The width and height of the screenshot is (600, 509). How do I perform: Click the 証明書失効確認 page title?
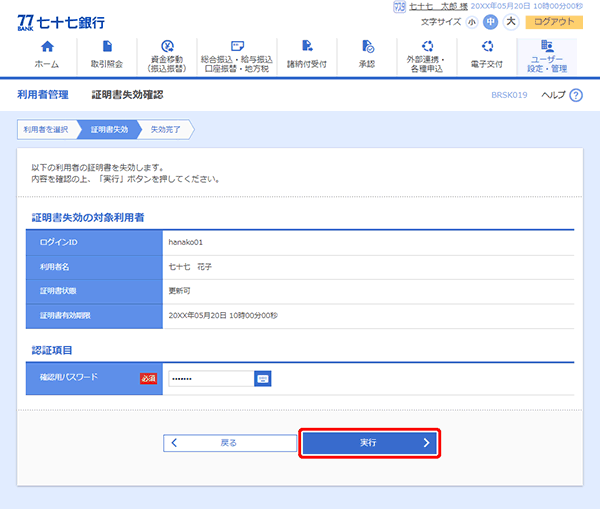pos(127,95)
